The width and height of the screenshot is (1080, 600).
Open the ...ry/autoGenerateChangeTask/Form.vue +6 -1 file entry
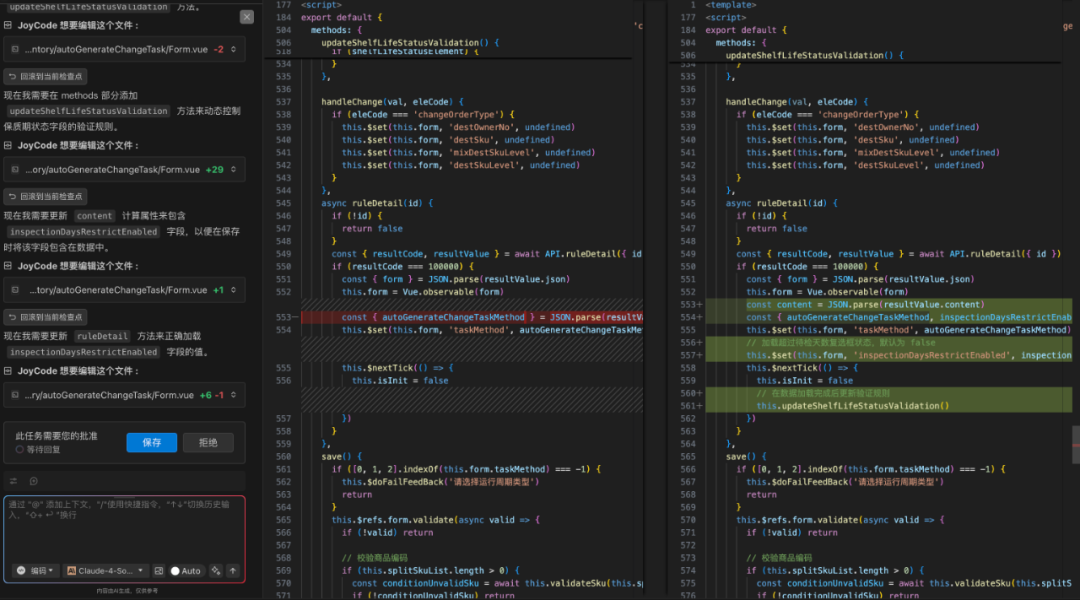(125, 395)
